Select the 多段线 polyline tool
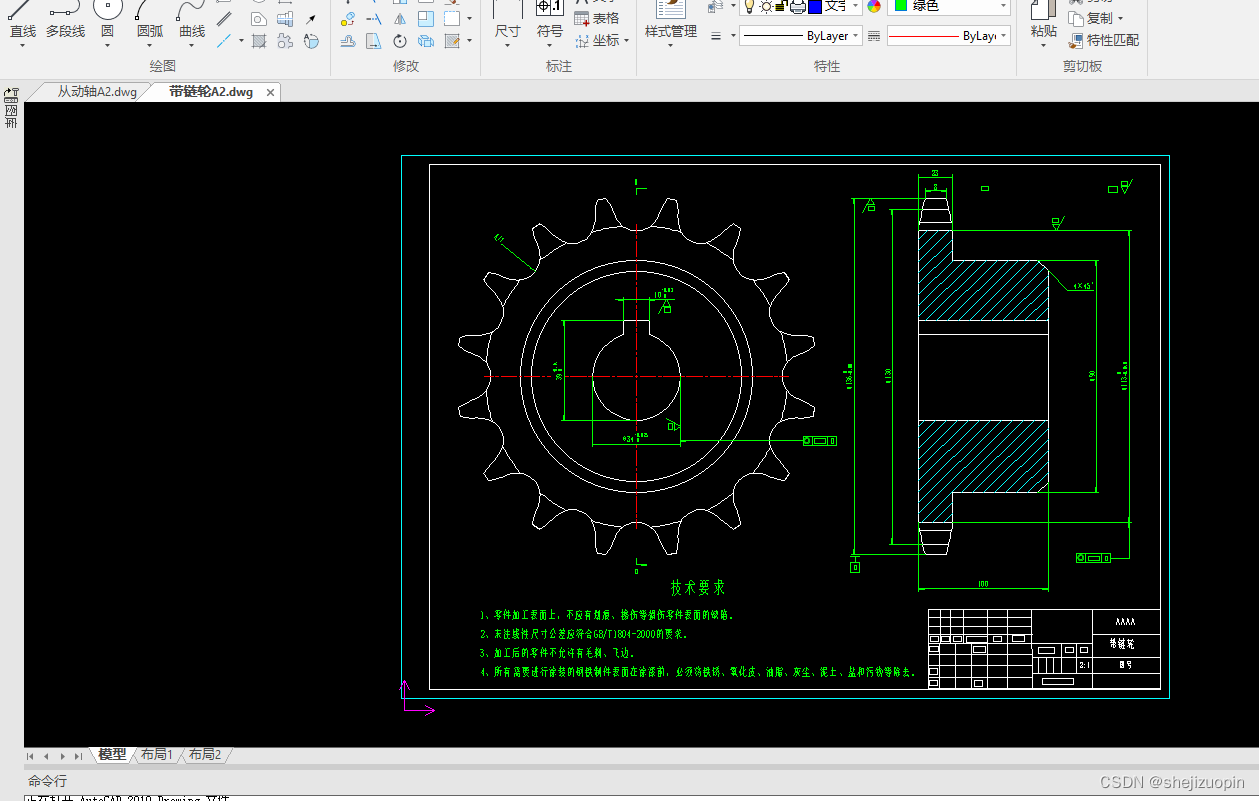1259x801 pixels. tap(65, 20)
